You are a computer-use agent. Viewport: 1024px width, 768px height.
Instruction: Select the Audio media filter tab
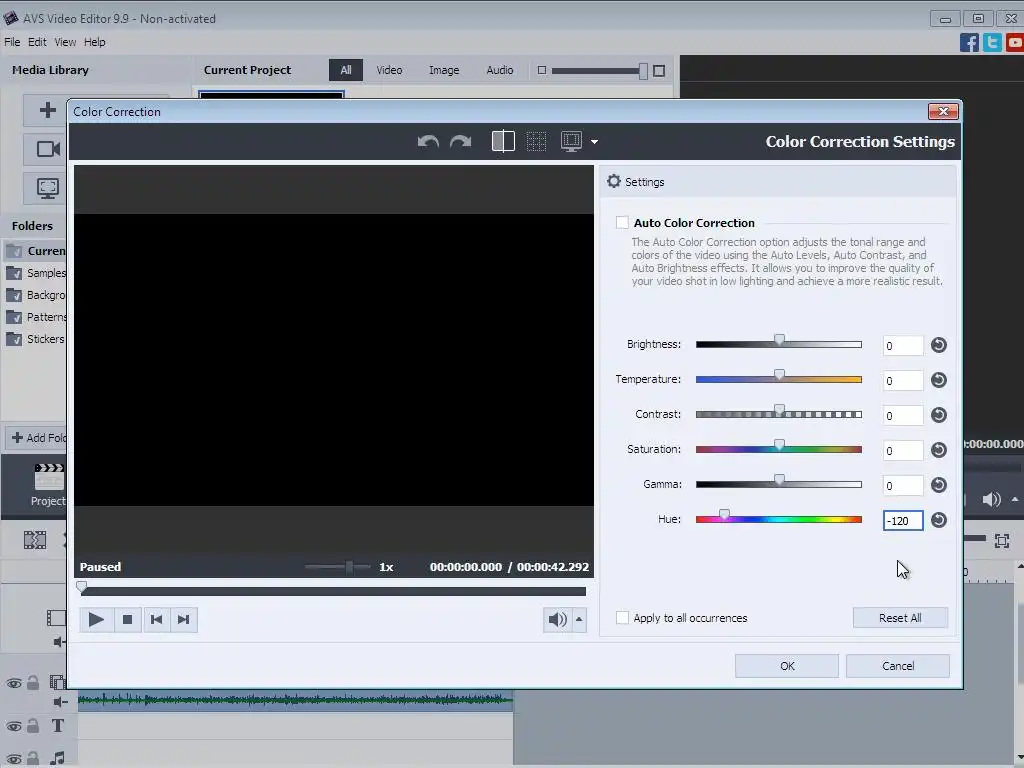click(500, 70)
